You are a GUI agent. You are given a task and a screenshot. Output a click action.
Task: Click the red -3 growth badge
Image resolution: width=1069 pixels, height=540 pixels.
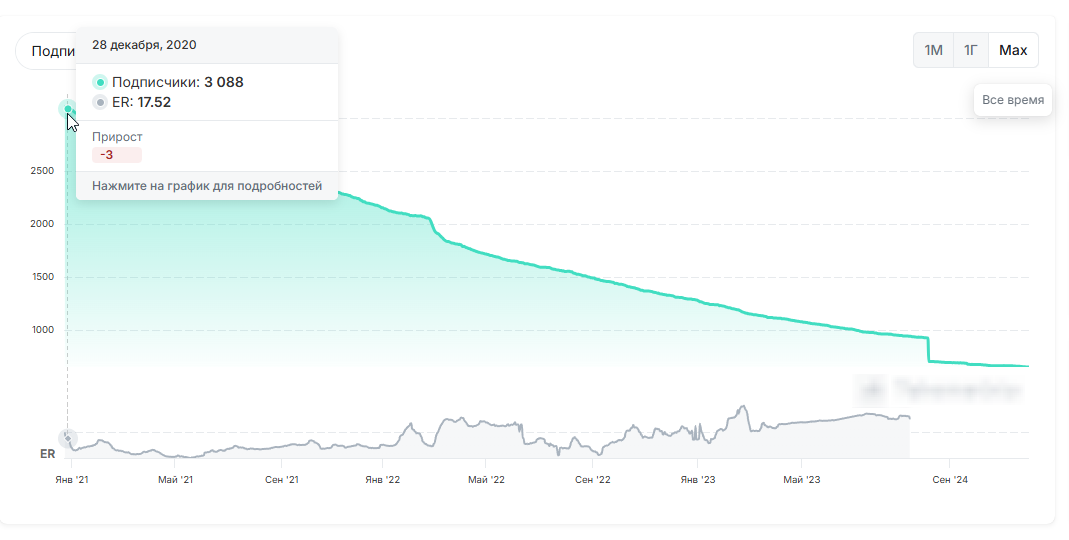107,155
